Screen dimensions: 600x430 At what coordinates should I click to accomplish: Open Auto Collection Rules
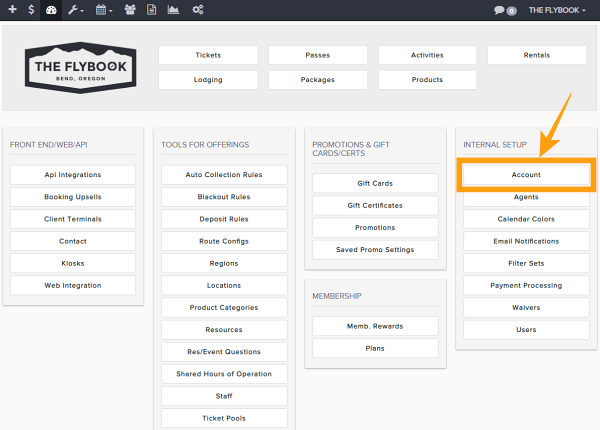tap(224, 175)
